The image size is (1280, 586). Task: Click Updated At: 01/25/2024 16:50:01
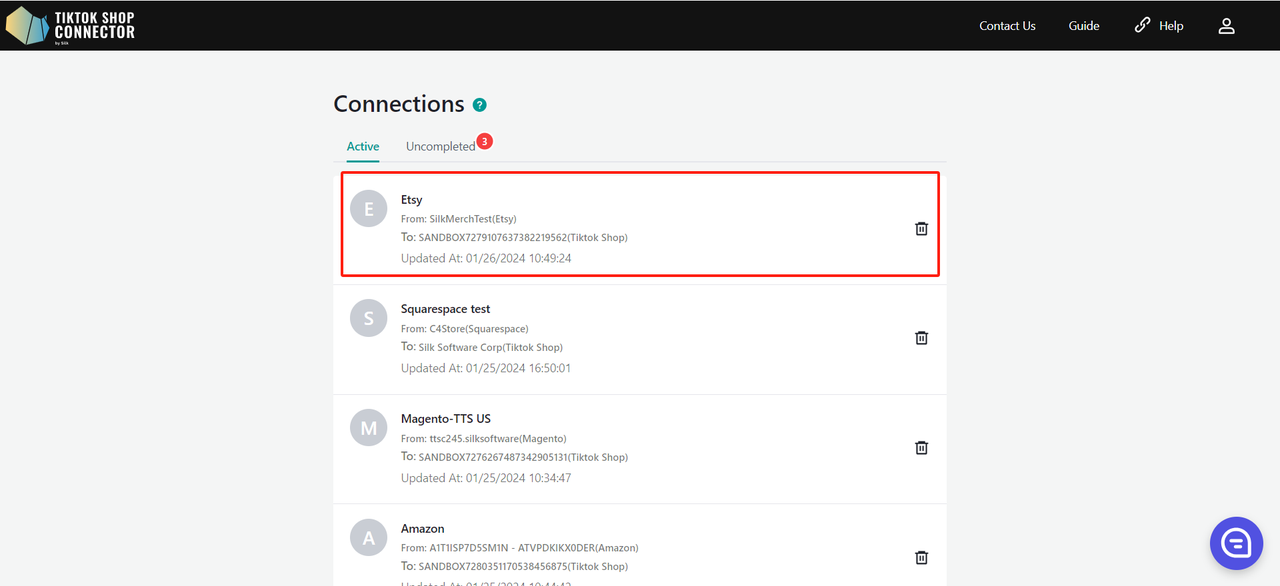coord(486,368)
